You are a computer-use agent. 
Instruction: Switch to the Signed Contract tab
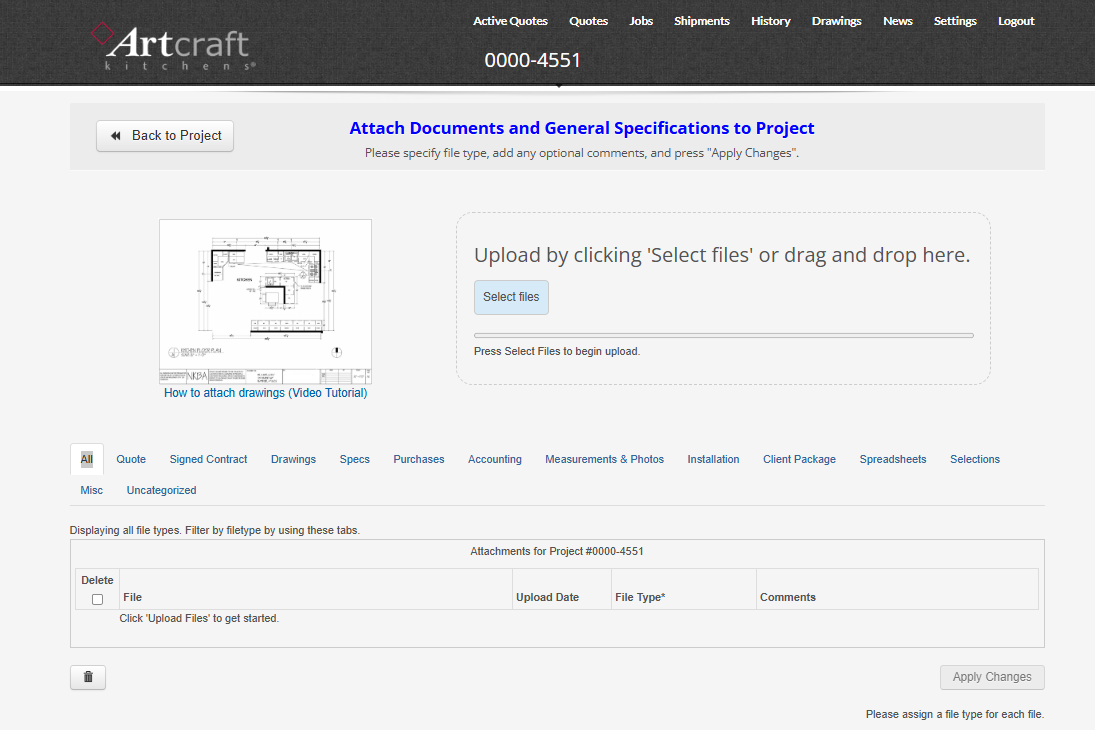[208, 459]
